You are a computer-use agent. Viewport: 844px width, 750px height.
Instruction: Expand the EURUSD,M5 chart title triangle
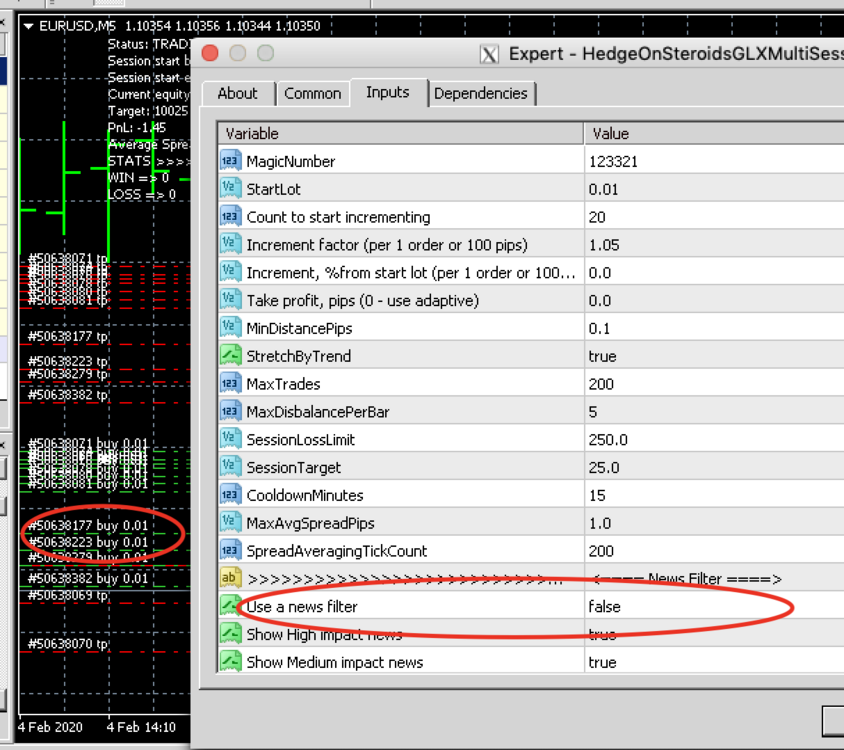28,26
